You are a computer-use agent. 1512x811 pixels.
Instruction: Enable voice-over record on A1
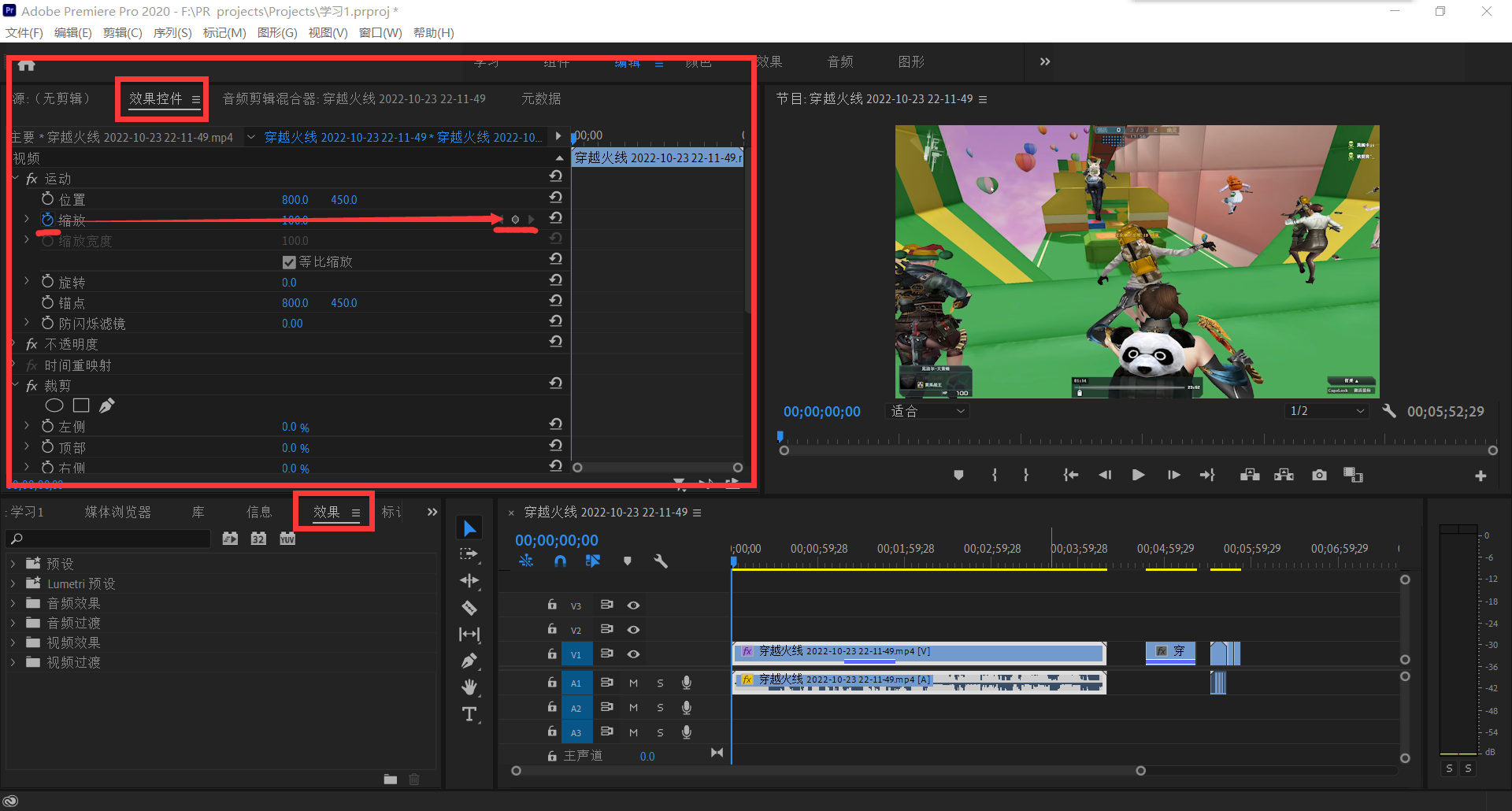point(687,683)
